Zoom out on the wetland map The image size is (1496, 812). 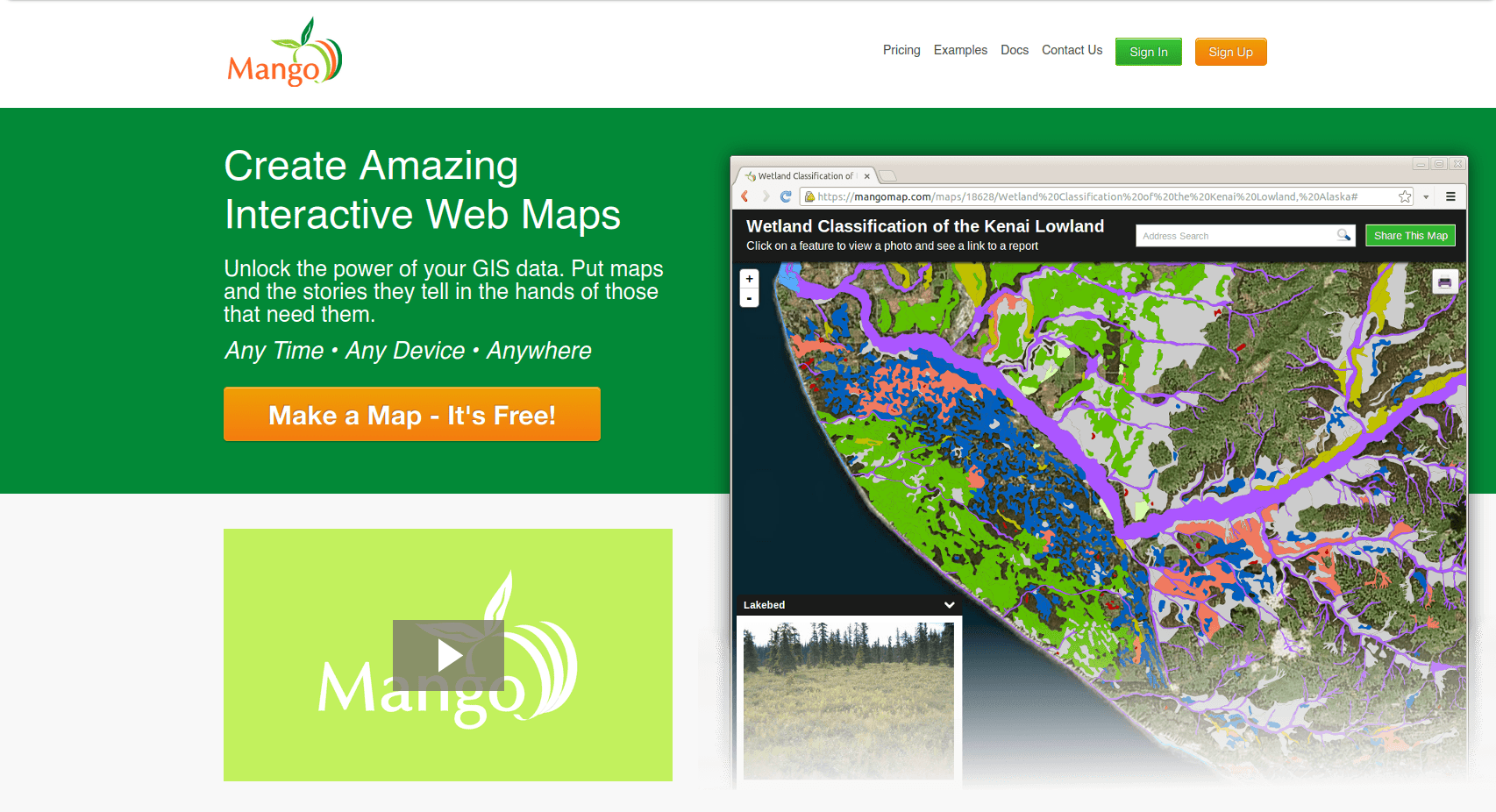click(750, 298)
